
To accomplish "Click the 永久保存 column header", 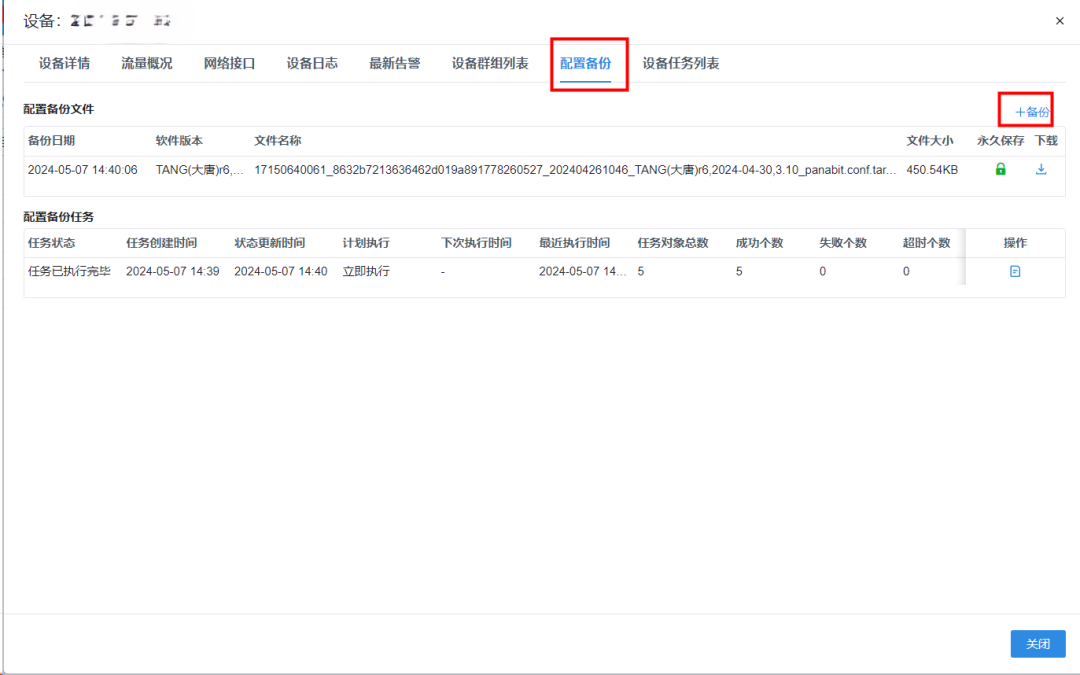I will point(1000,141).
